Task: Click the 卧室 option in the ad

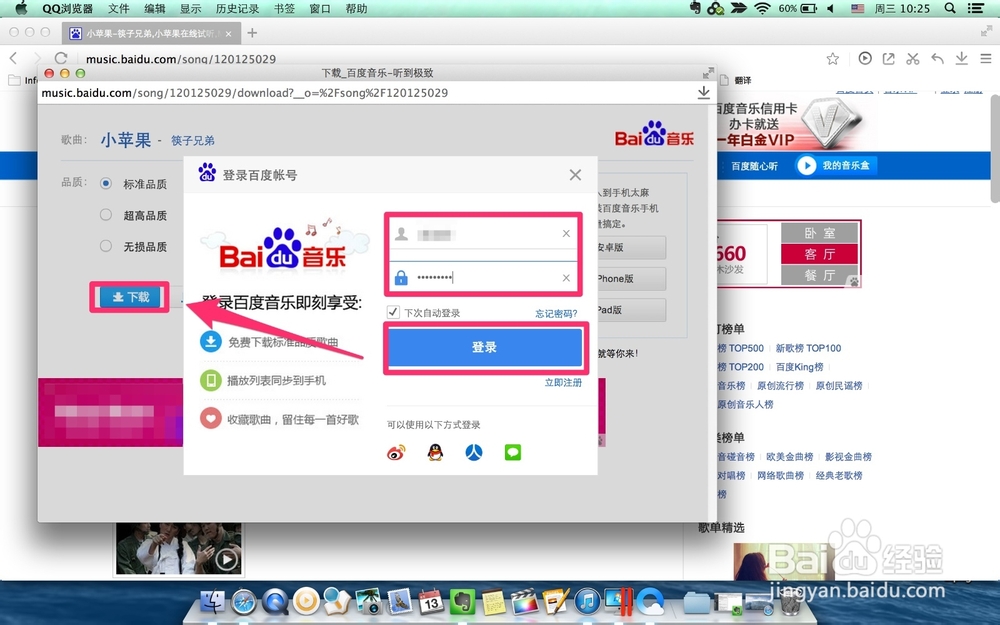Action: 820,233
